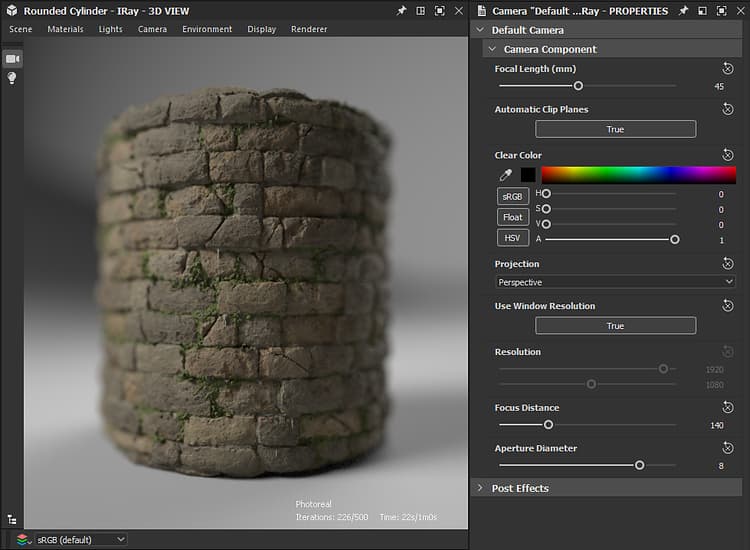Click the Aperture Diameter slider handle

pos(639,465)
